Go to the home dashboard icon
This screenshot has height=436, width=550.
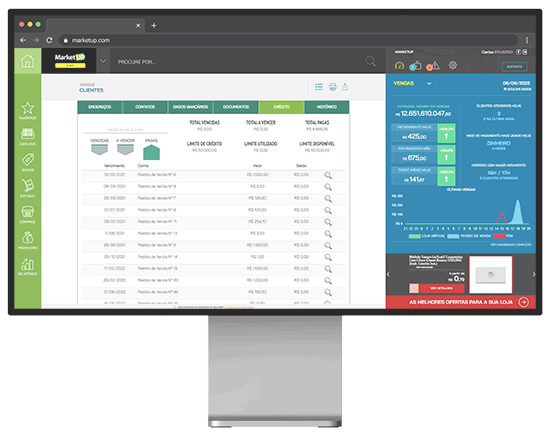point(28,61)
